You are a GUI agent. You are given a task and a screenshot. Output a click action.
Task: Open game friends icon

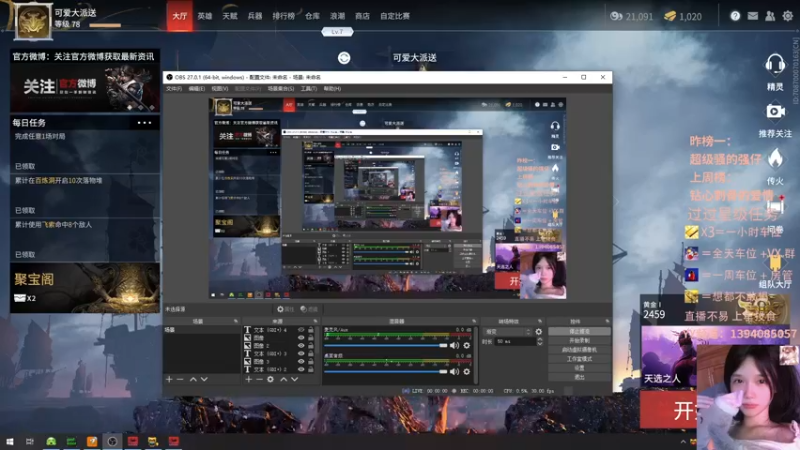click(770, 16)
